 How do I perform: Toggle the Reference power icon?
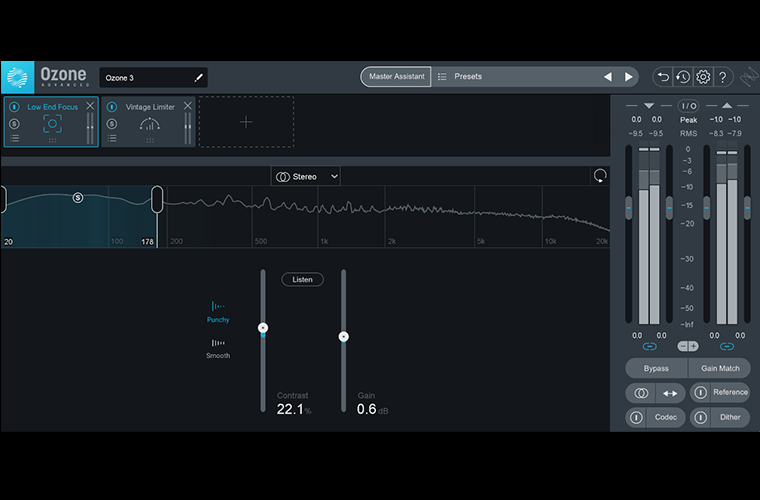700,392
